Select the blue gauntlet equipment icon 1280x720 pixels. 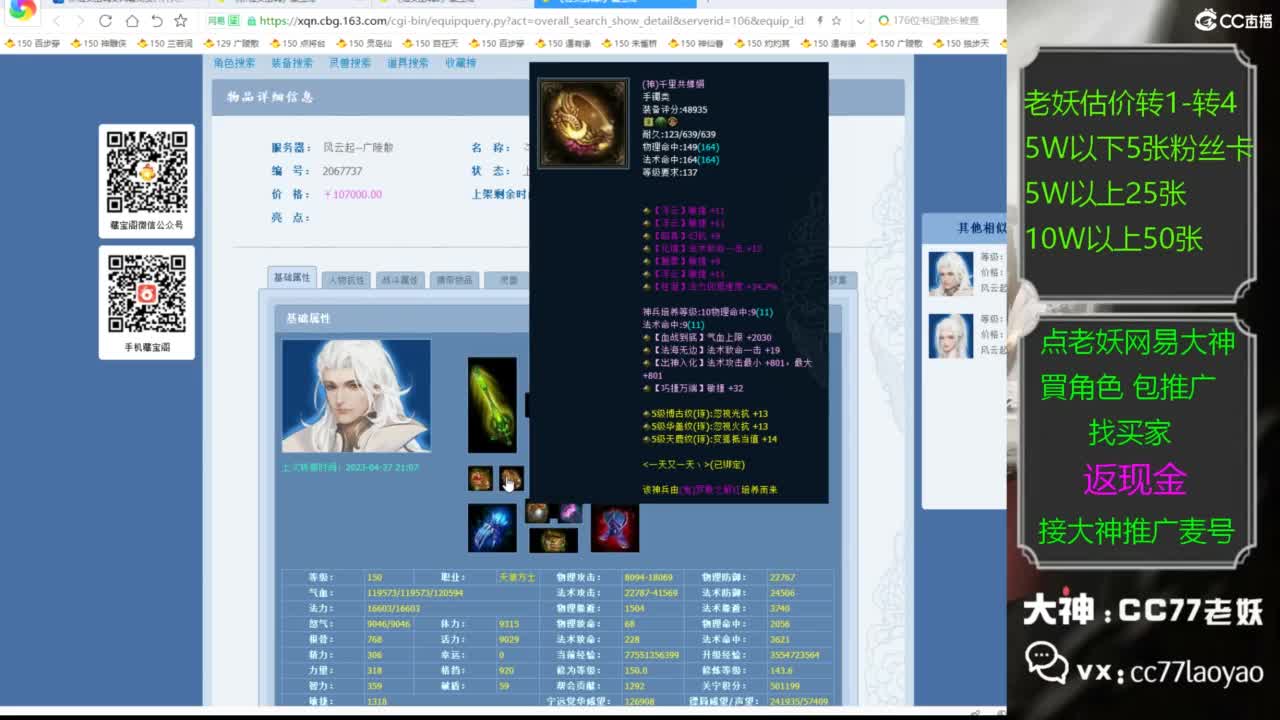coord(492,528)
